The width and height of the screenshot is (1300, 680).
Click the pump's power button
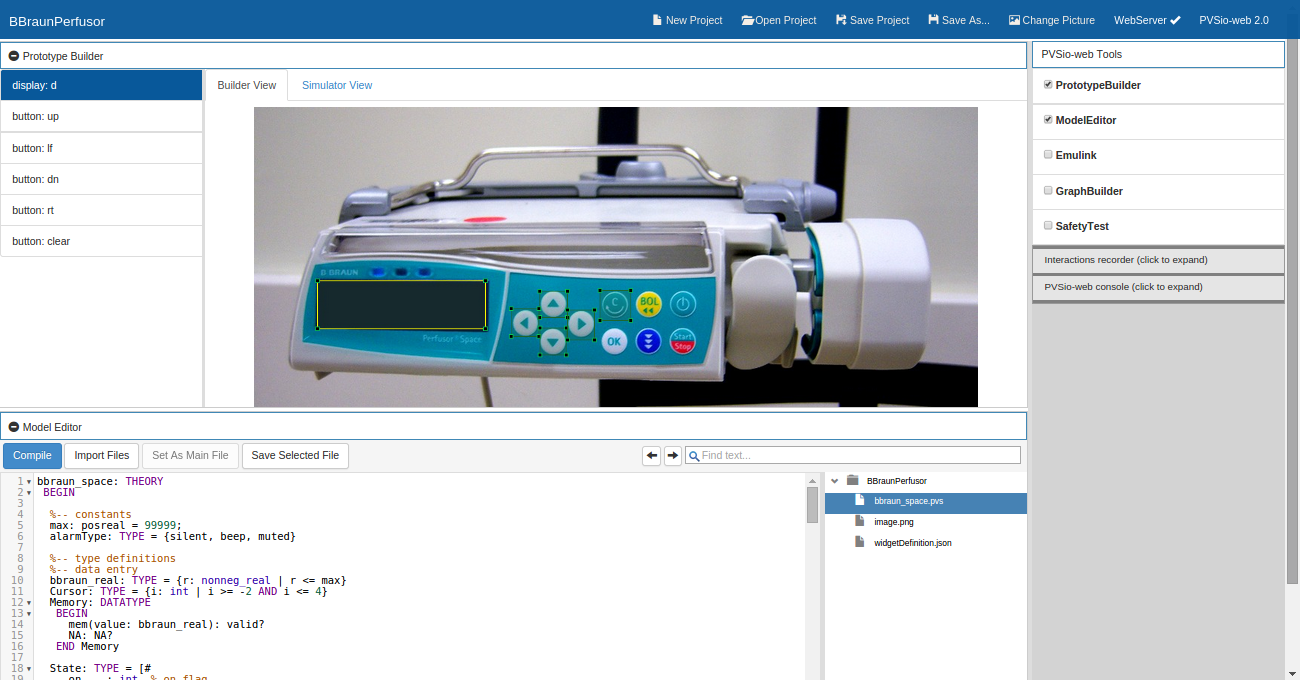point(682,304)
